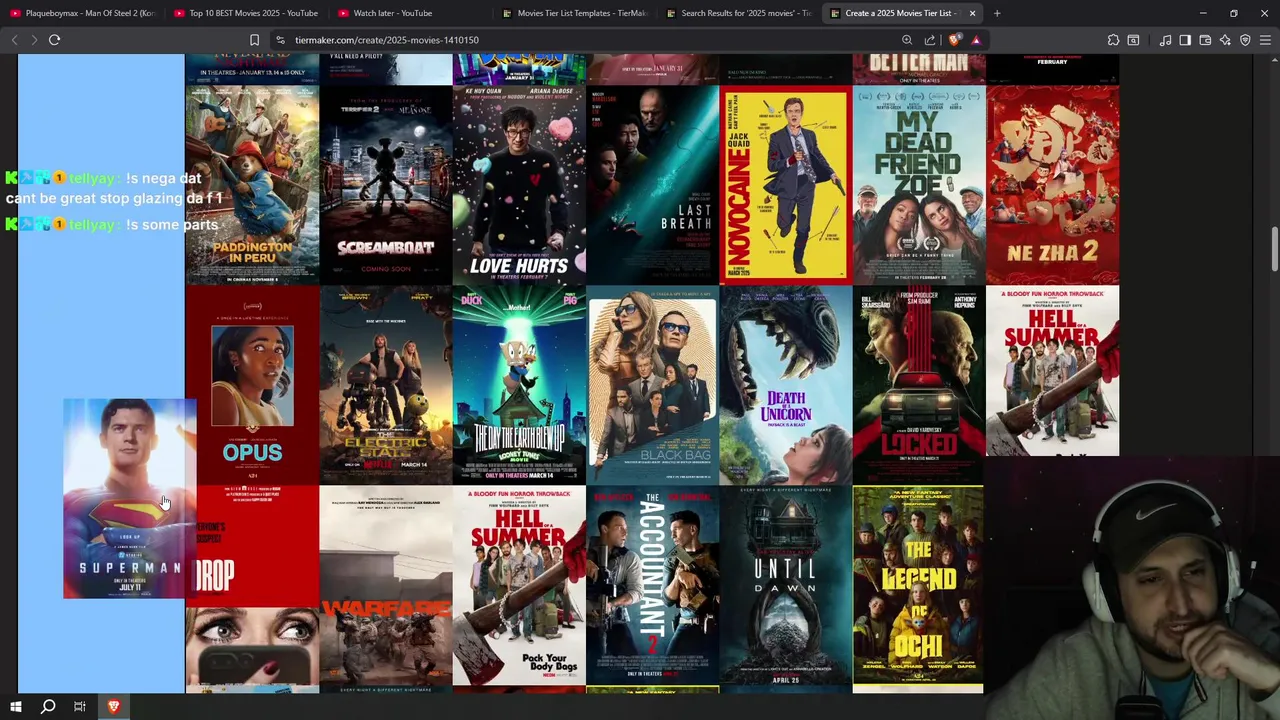This screenshot has width=1280, height=720.
Task: Switch to 'Watch later - YouTube' tab
Action: 411,13
